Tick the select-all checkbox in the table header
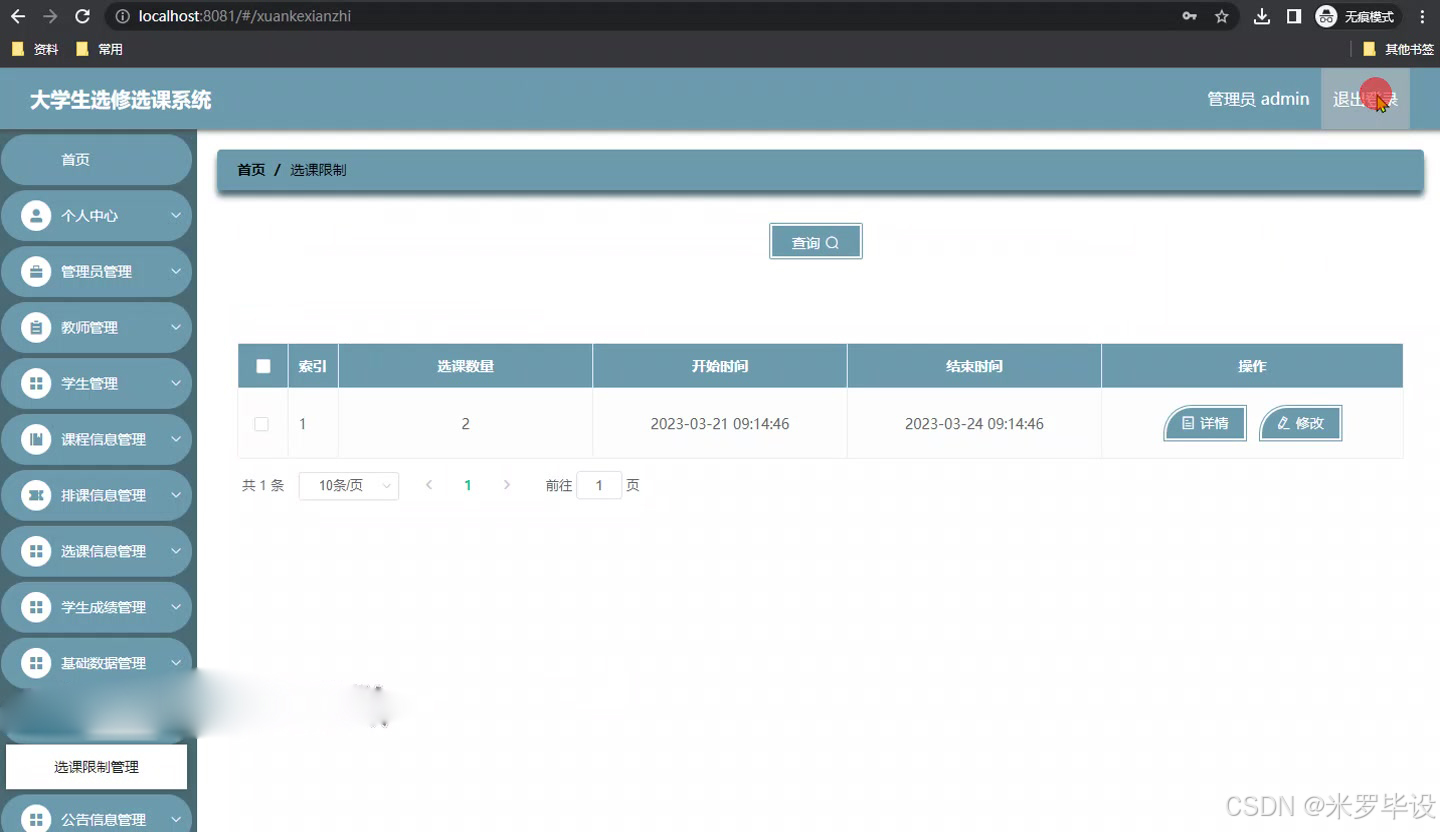The width and height of the screenshot is (1440, 832). point(263,366)
